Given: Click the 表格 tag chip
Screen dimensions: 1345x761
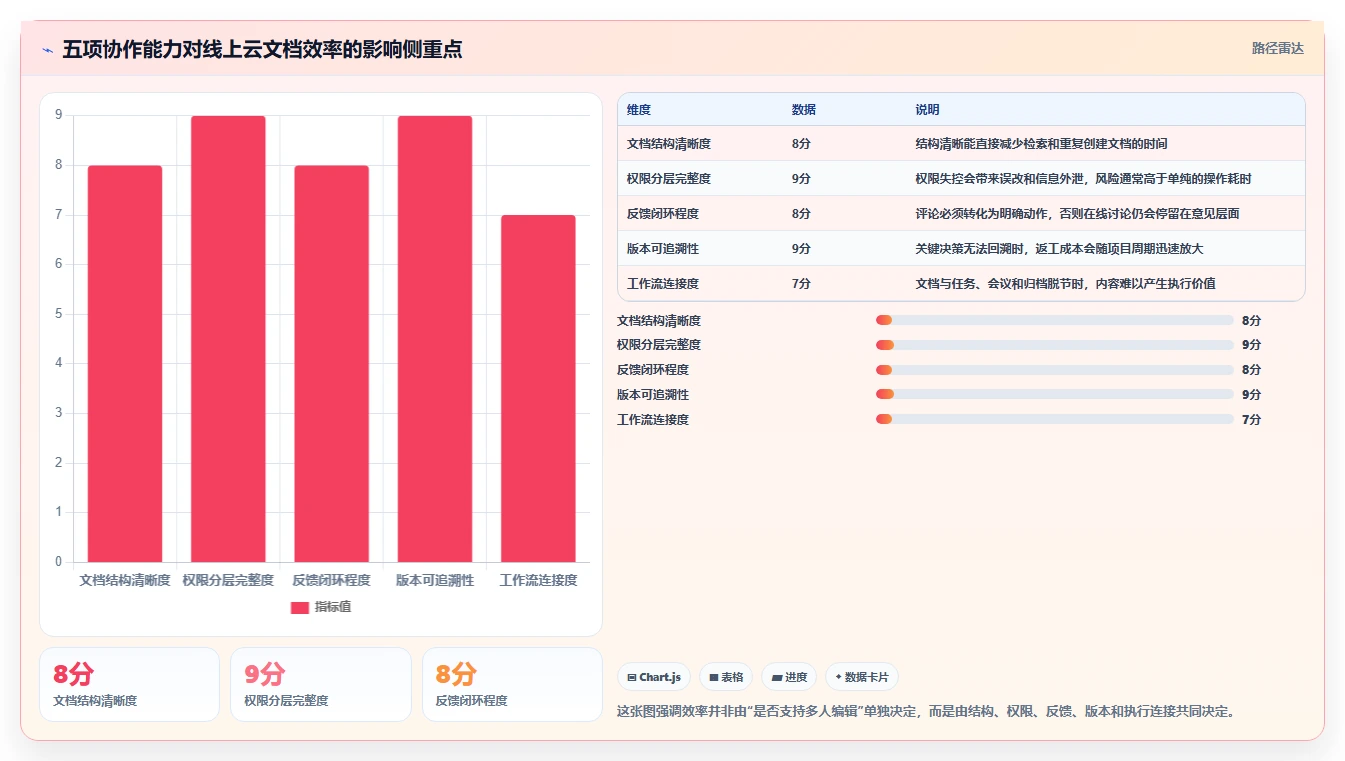Looking at the screenshot, I should 726,677.
